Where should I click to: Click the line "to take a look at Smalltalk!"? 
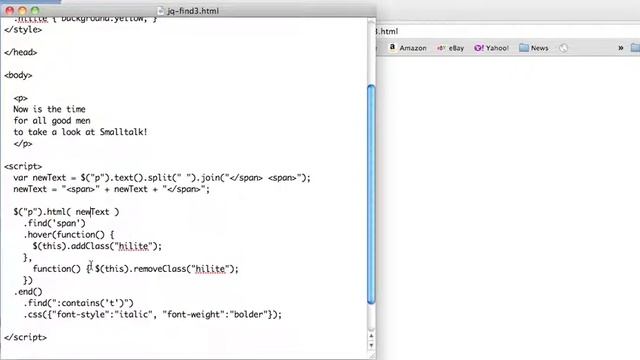(x=80, y=132)
